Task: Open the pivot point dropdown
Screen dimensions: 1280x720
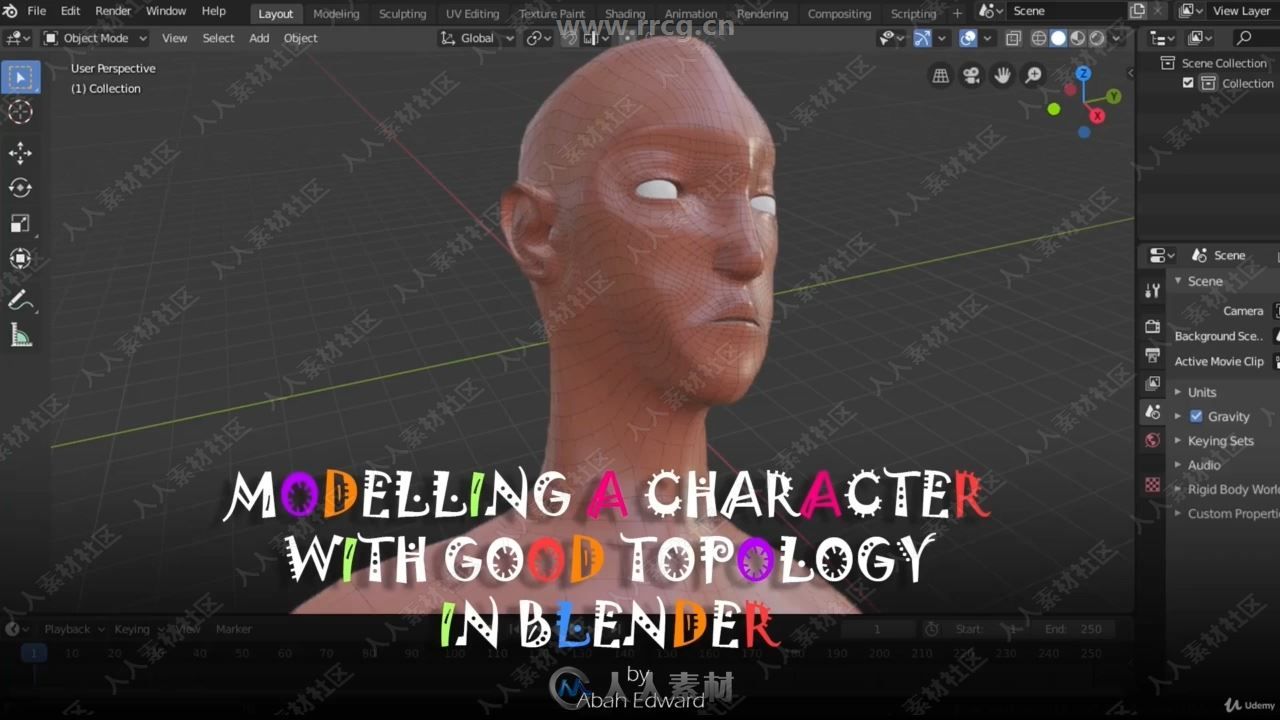Action: tap(540, 38)
